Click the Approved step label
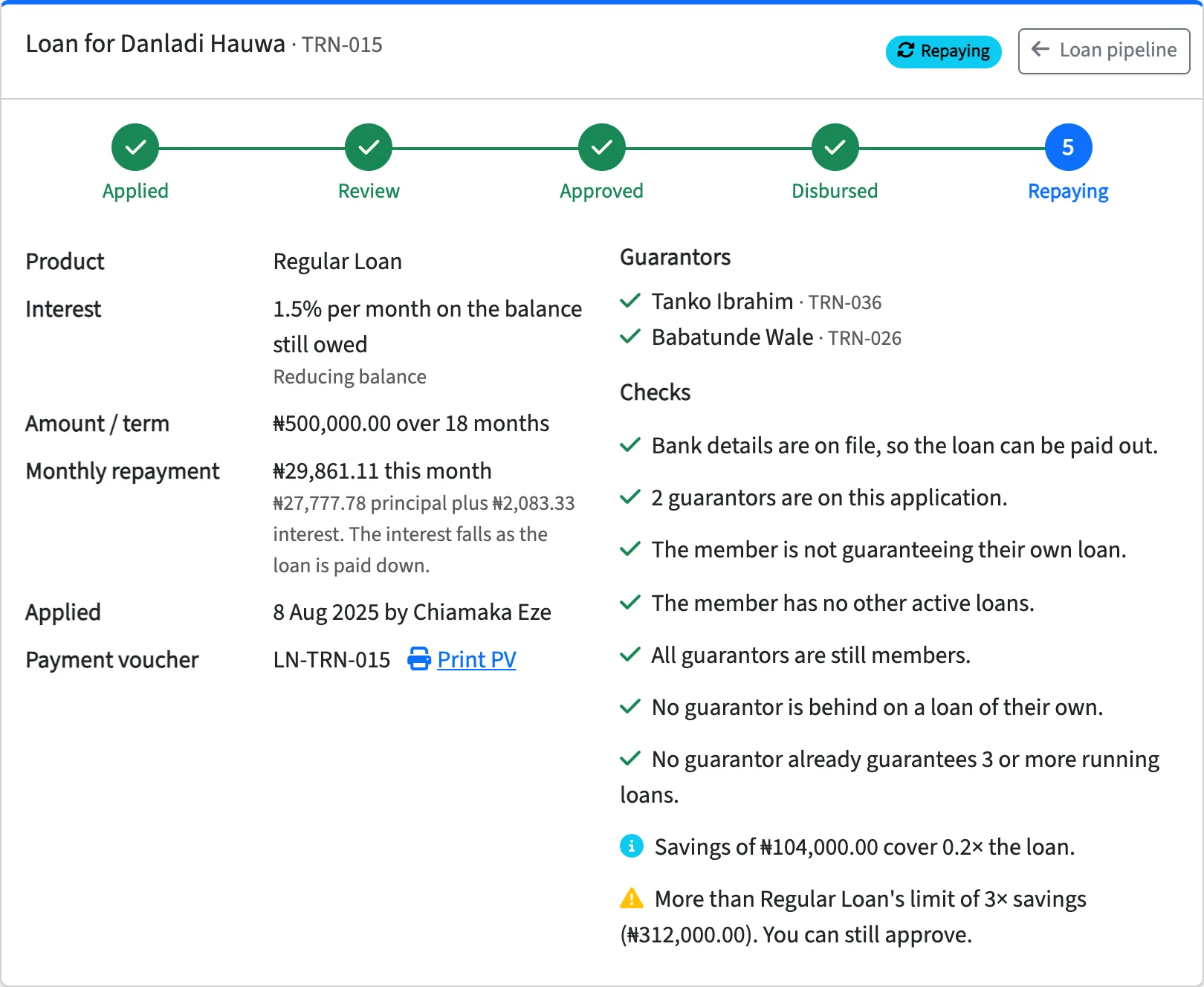This screenshot has height=987, width=1204. pyautogui.click(x=602, y=191)
